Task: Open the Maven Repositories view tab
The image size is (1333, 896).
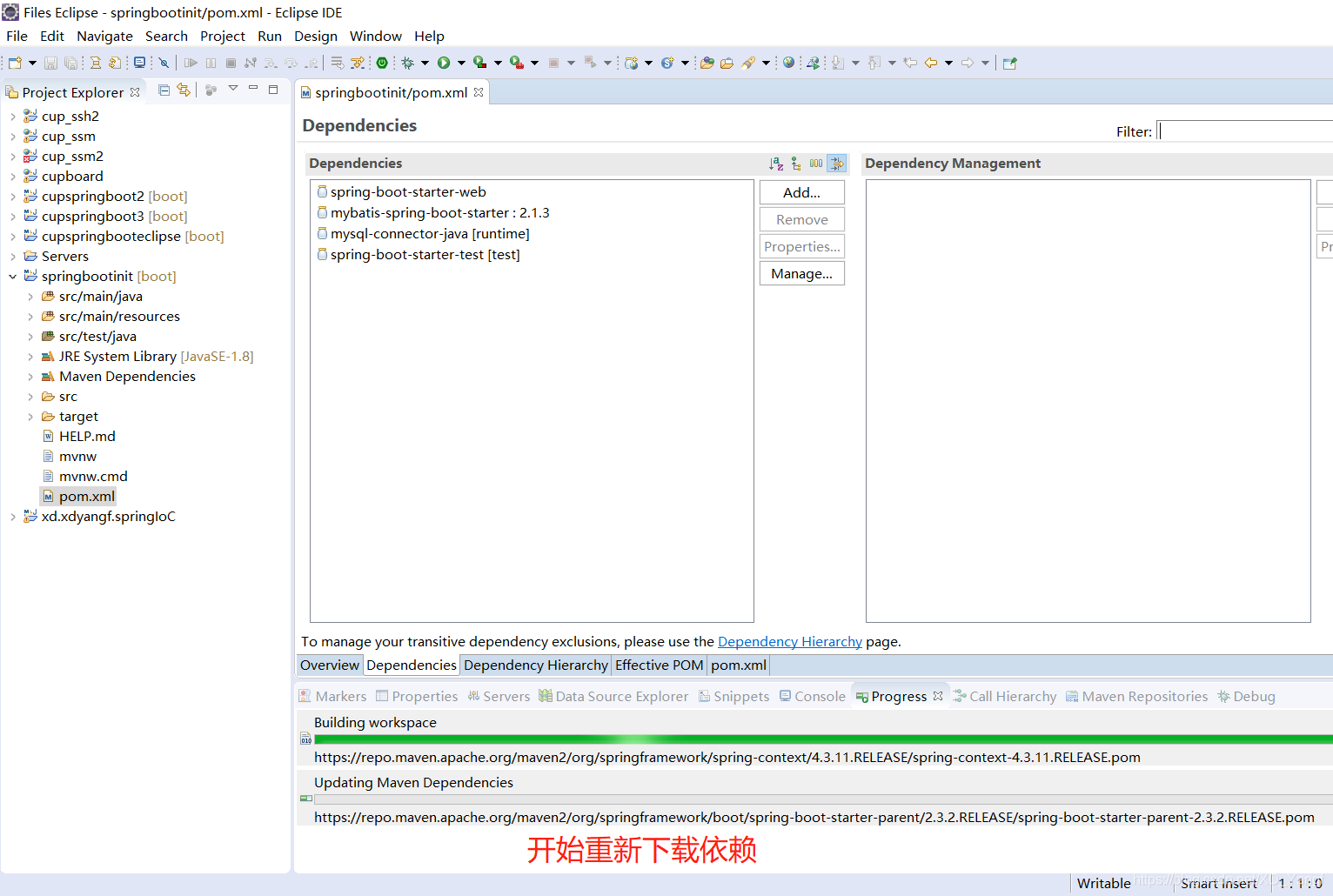Action: click(1136, 697)
